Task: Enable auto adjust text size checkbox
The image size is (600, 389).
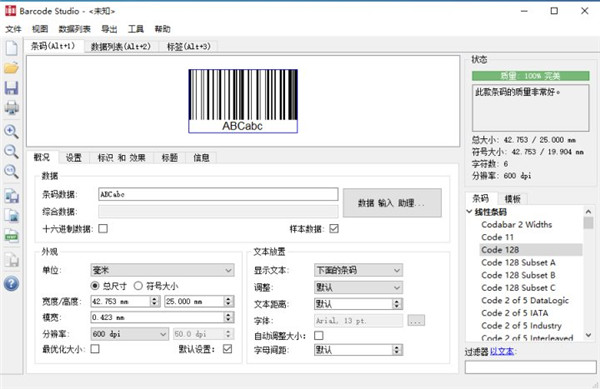Action: [318, 335]
